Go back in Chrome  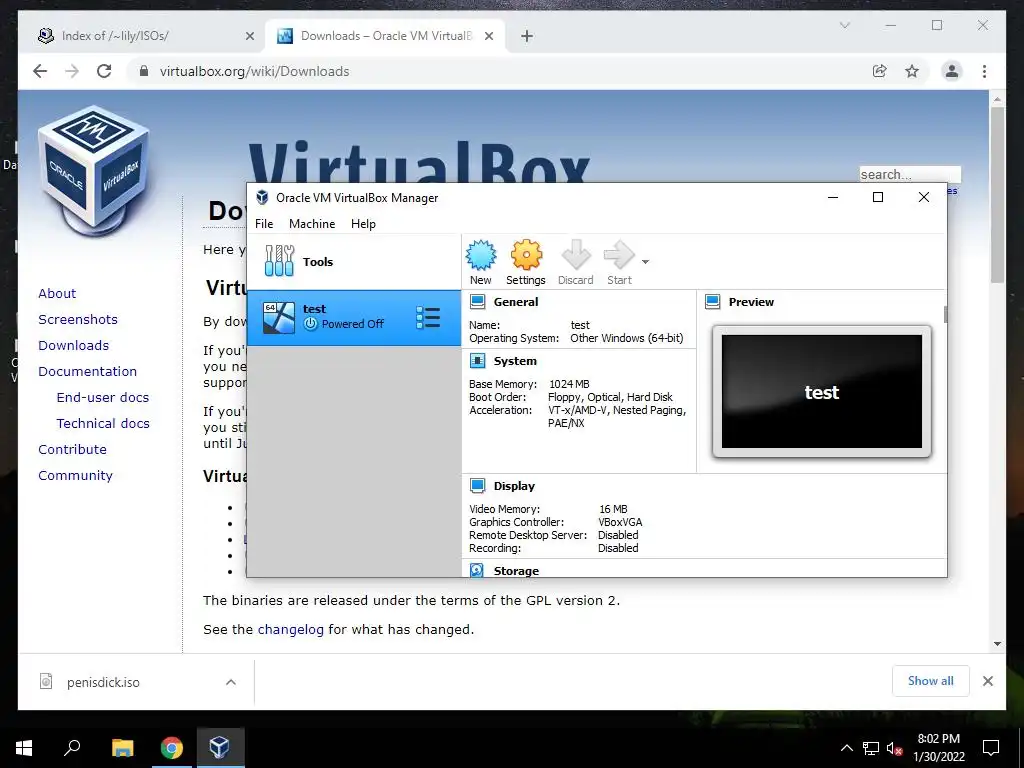pyautogui.click(x=40, y=71)
